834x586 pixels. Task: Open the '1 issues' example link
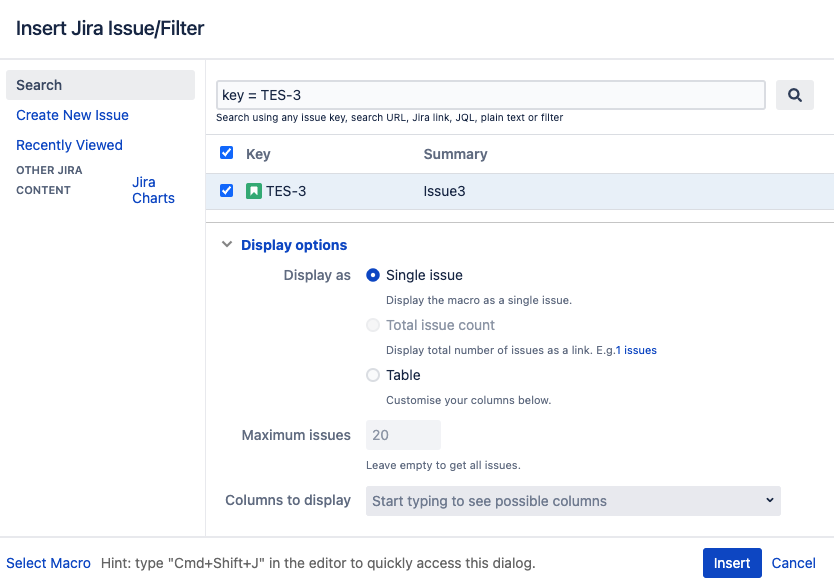pos(636,350)
